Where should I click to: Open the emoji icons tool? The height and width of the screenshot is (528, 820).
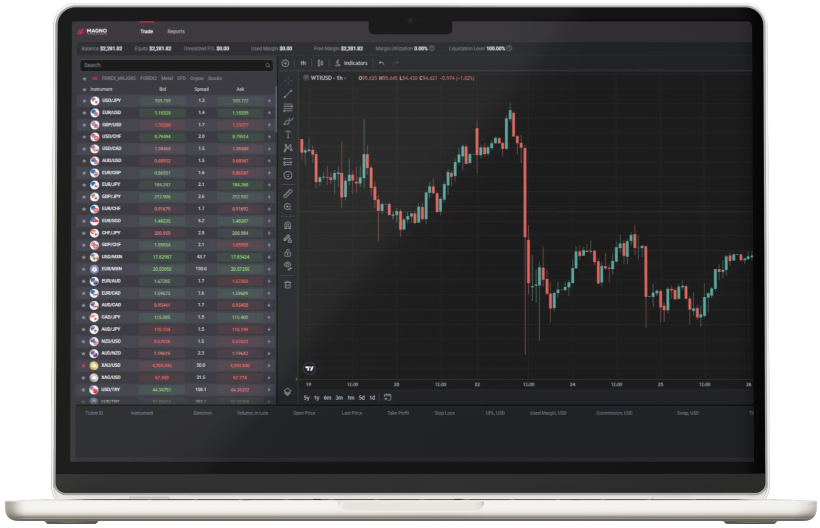pos(288,175)
